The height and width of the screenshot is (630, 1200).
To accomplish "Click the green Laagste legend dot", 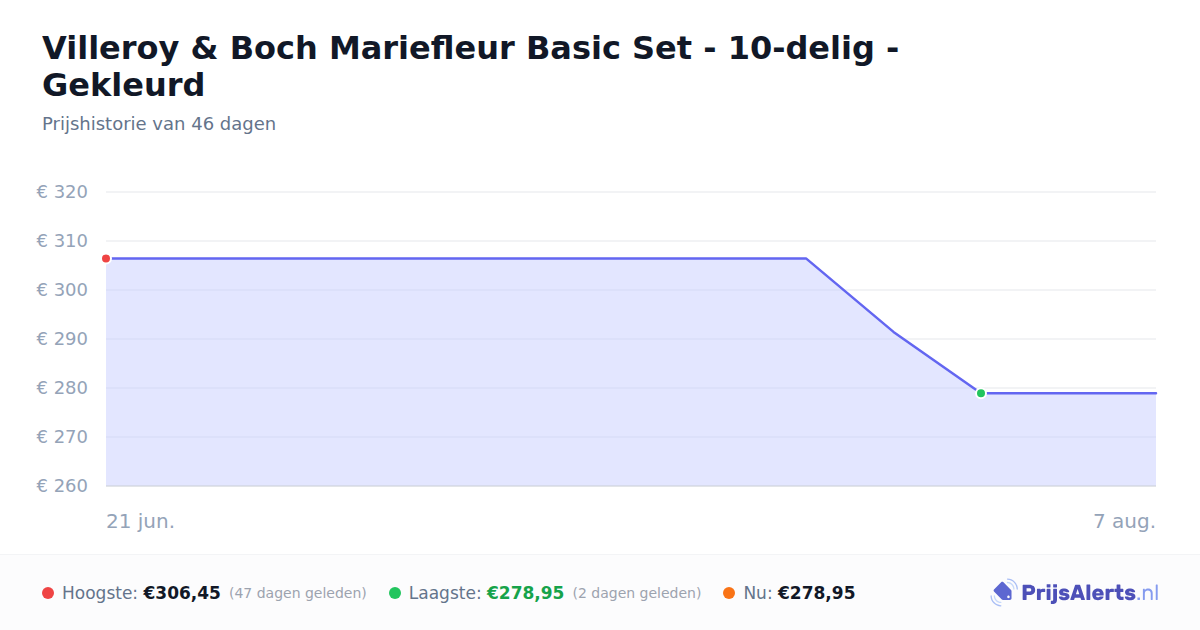I will pos(395,593).
